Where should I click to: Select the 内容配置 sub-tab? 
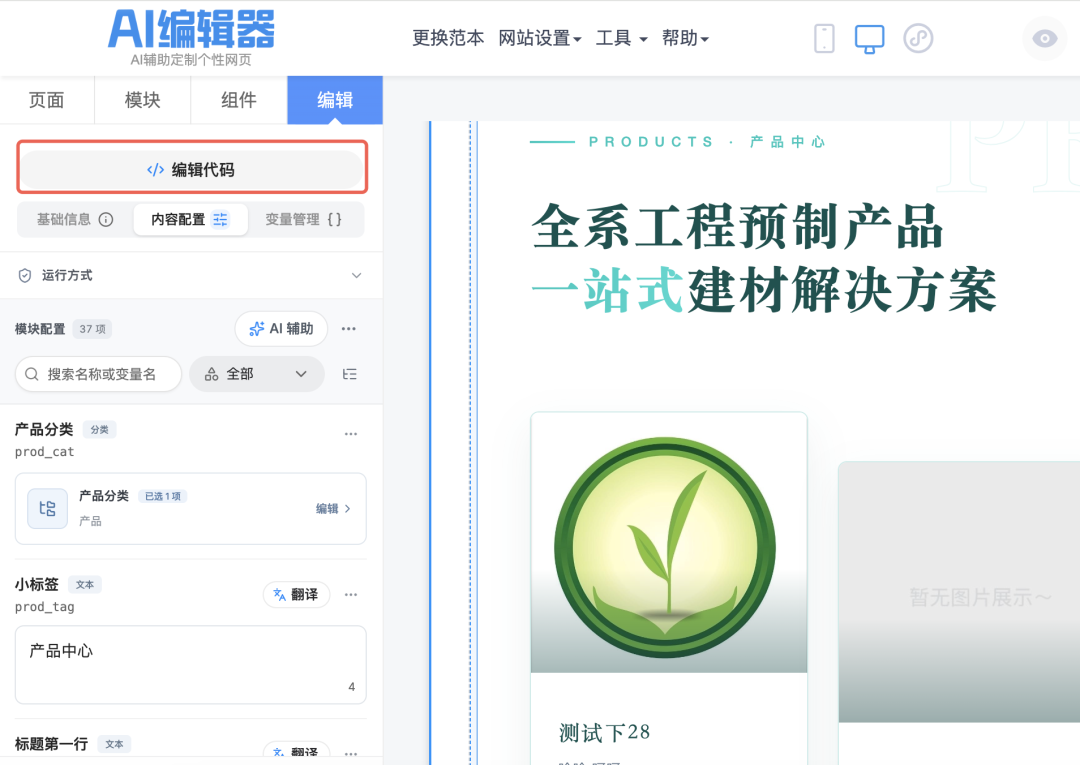(190, 220)
